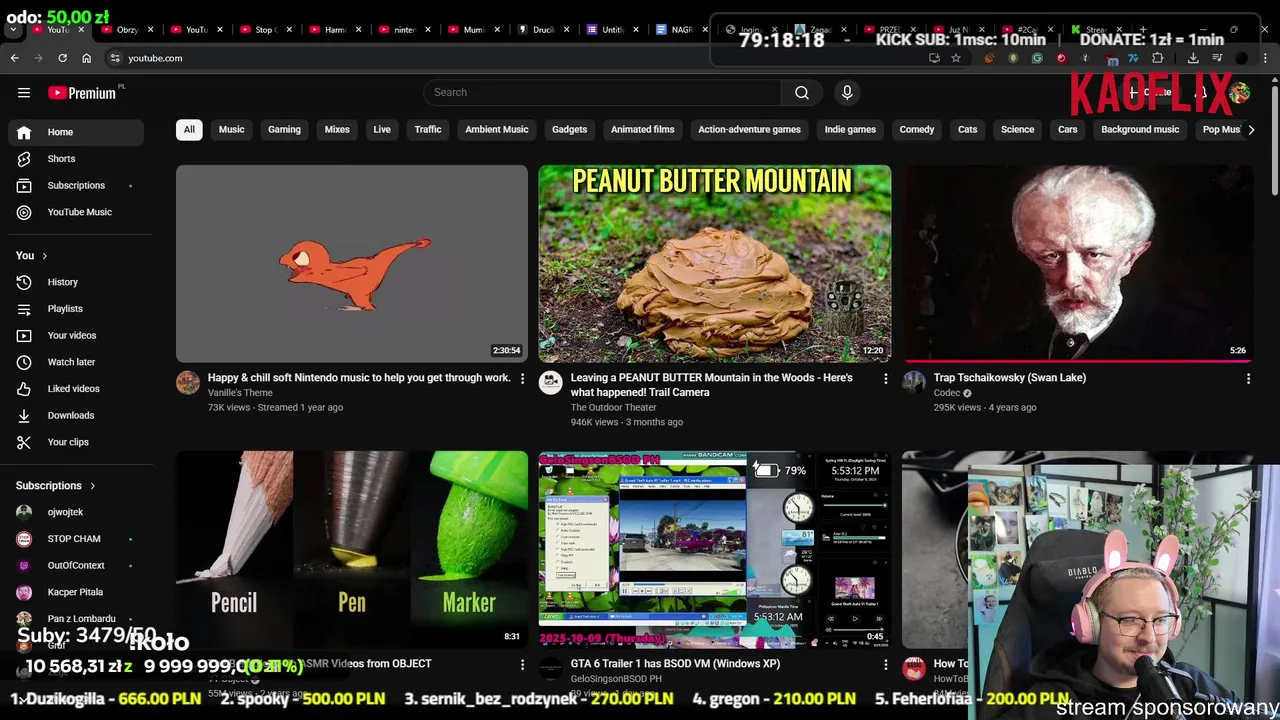
Task: Select the Cats filter chip
Action: coord(967,129)
